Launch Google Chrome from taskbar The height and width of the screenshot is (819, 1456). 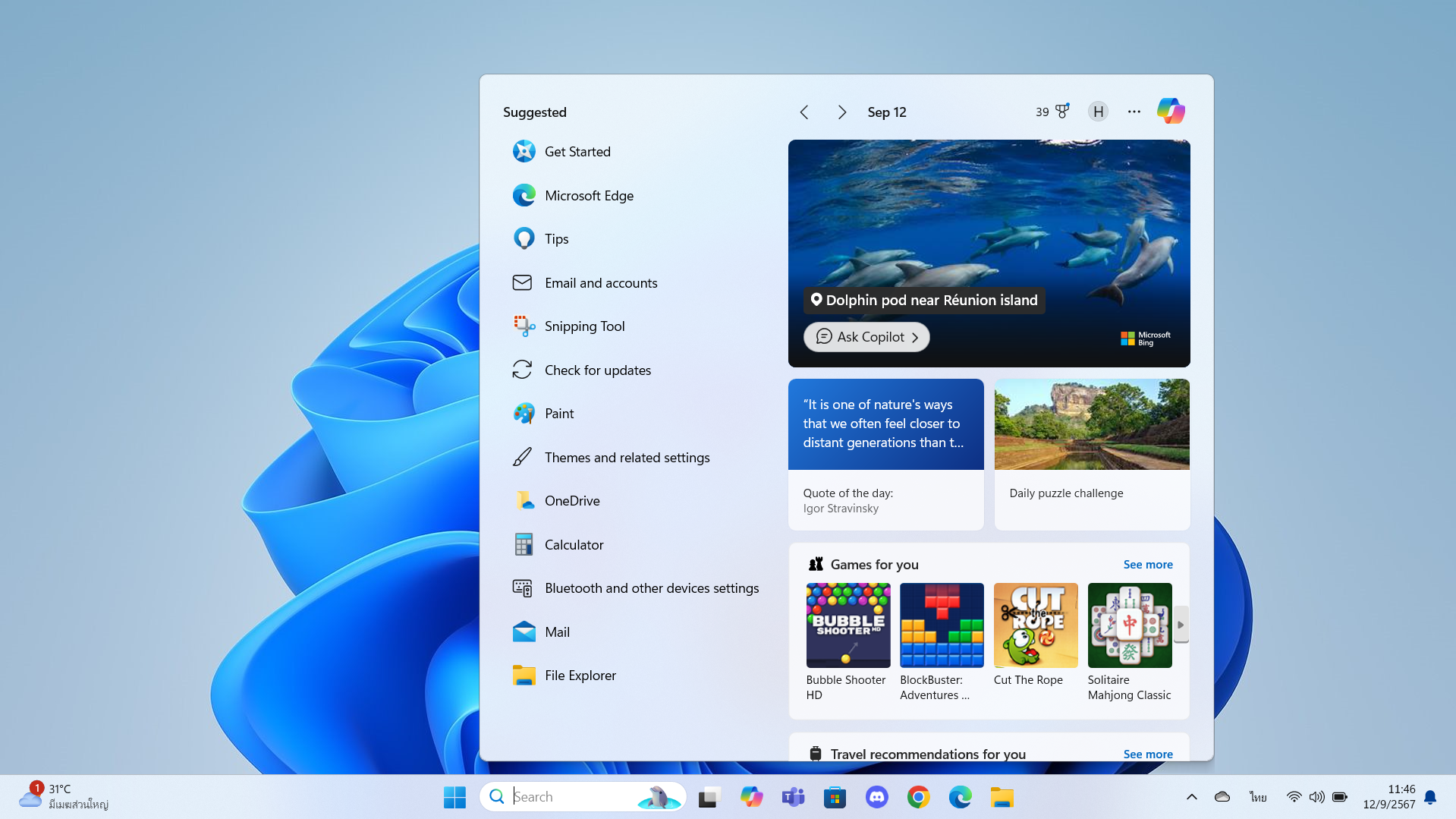(x=918, y=797)
